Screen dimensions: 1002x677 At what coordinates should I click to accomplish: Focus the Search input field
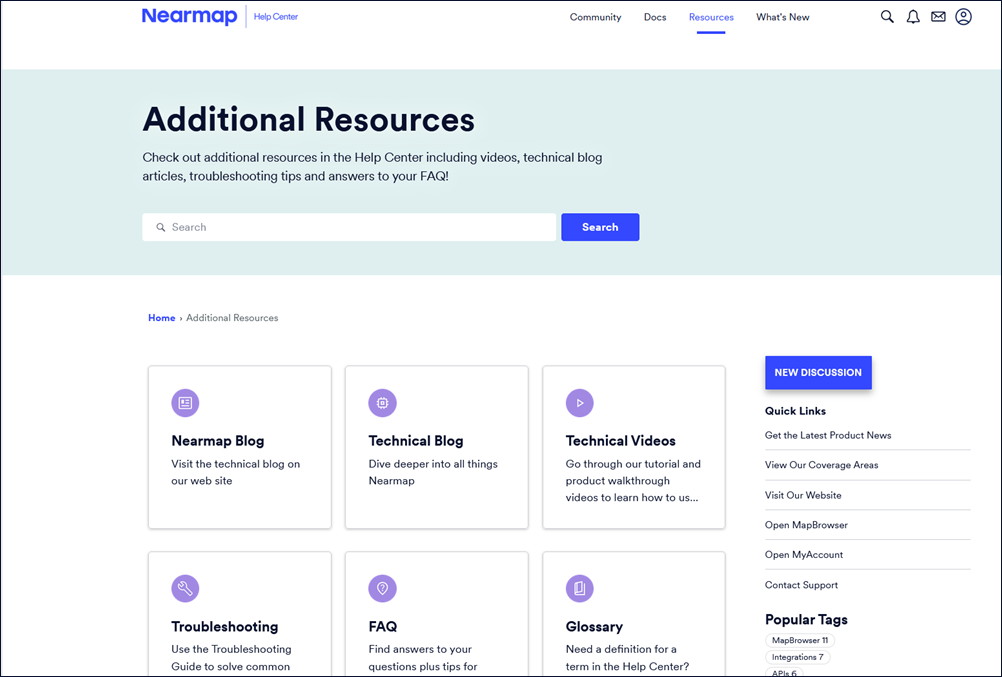349,227
